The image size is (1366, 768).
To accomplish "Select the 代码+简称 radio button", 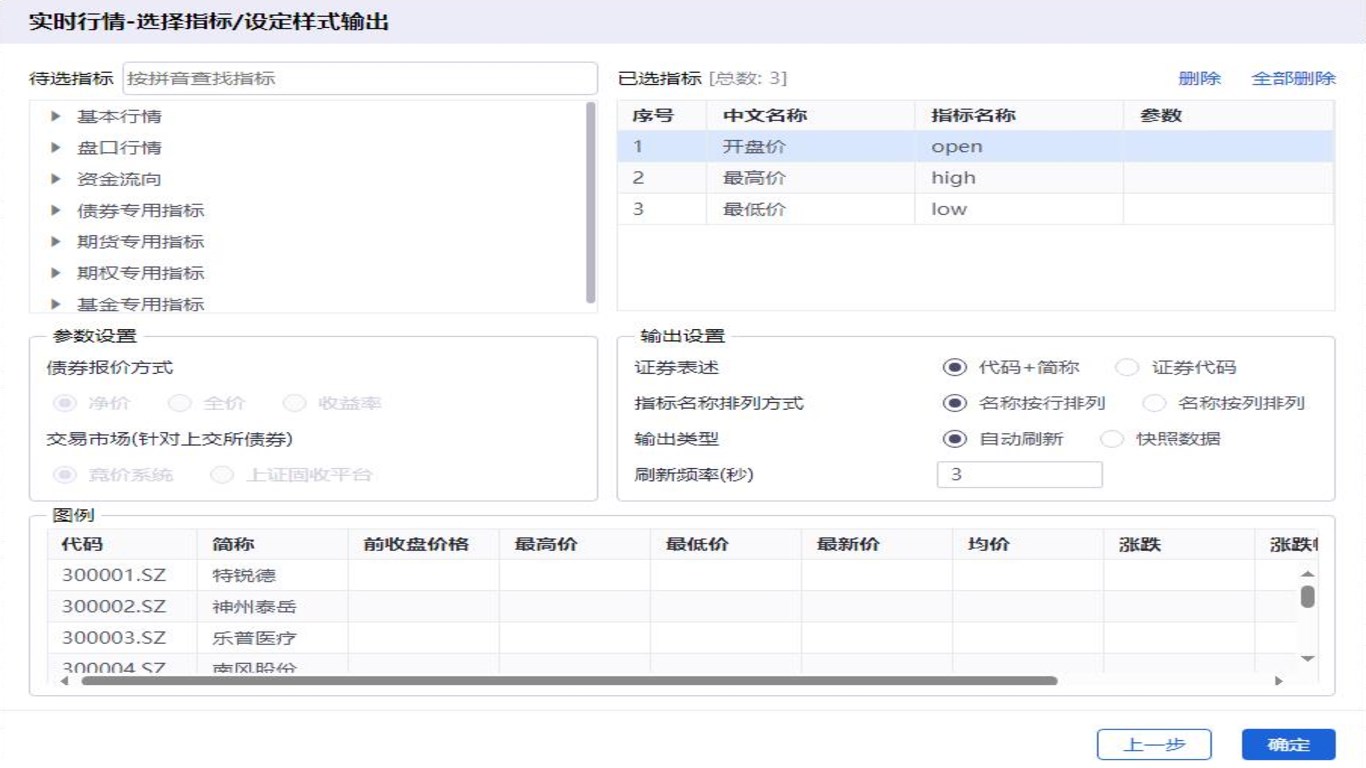I will click(955, 367).
